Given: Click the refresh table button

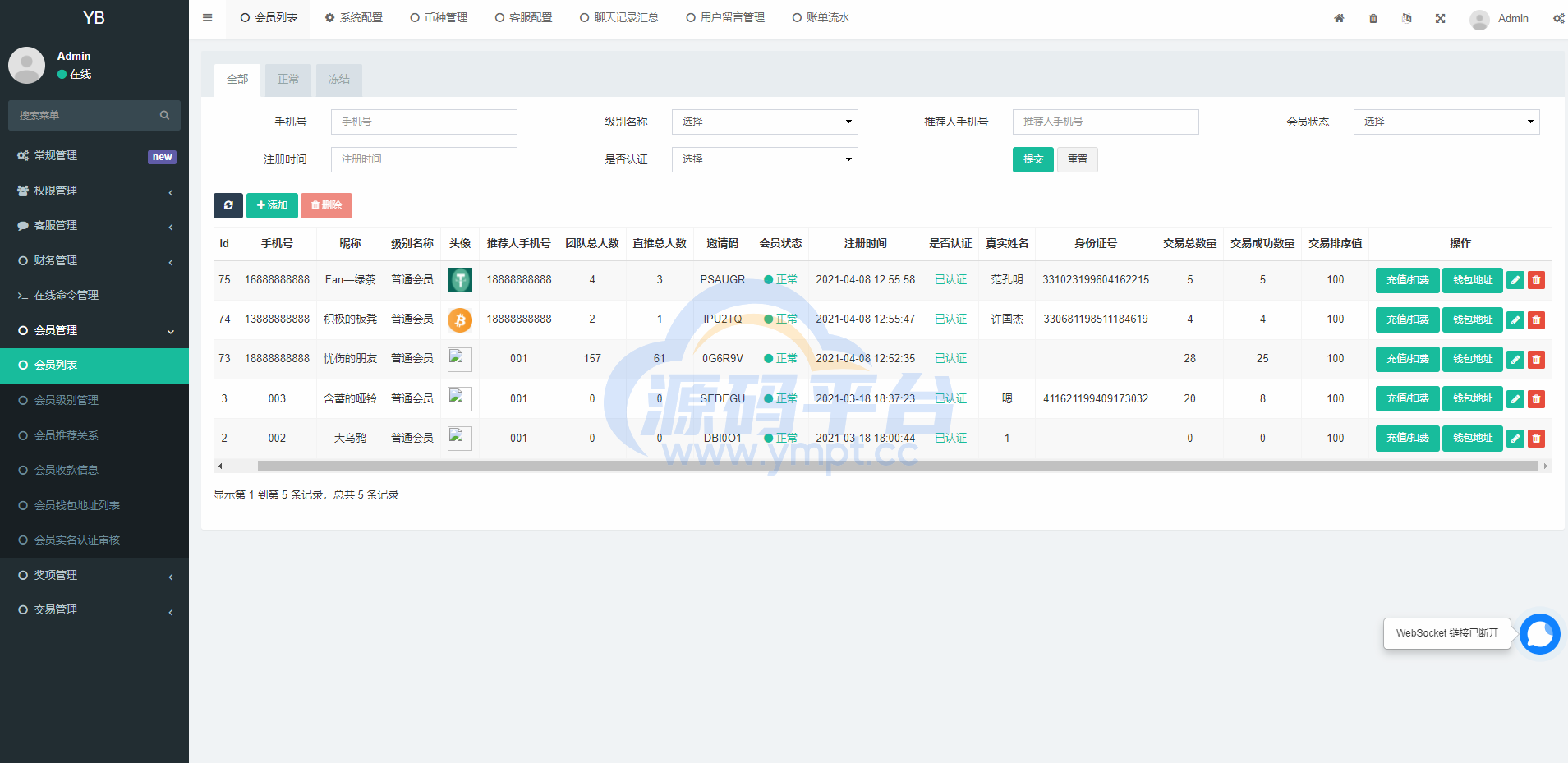Looking at the screenshot, I should tap(228, 205).
